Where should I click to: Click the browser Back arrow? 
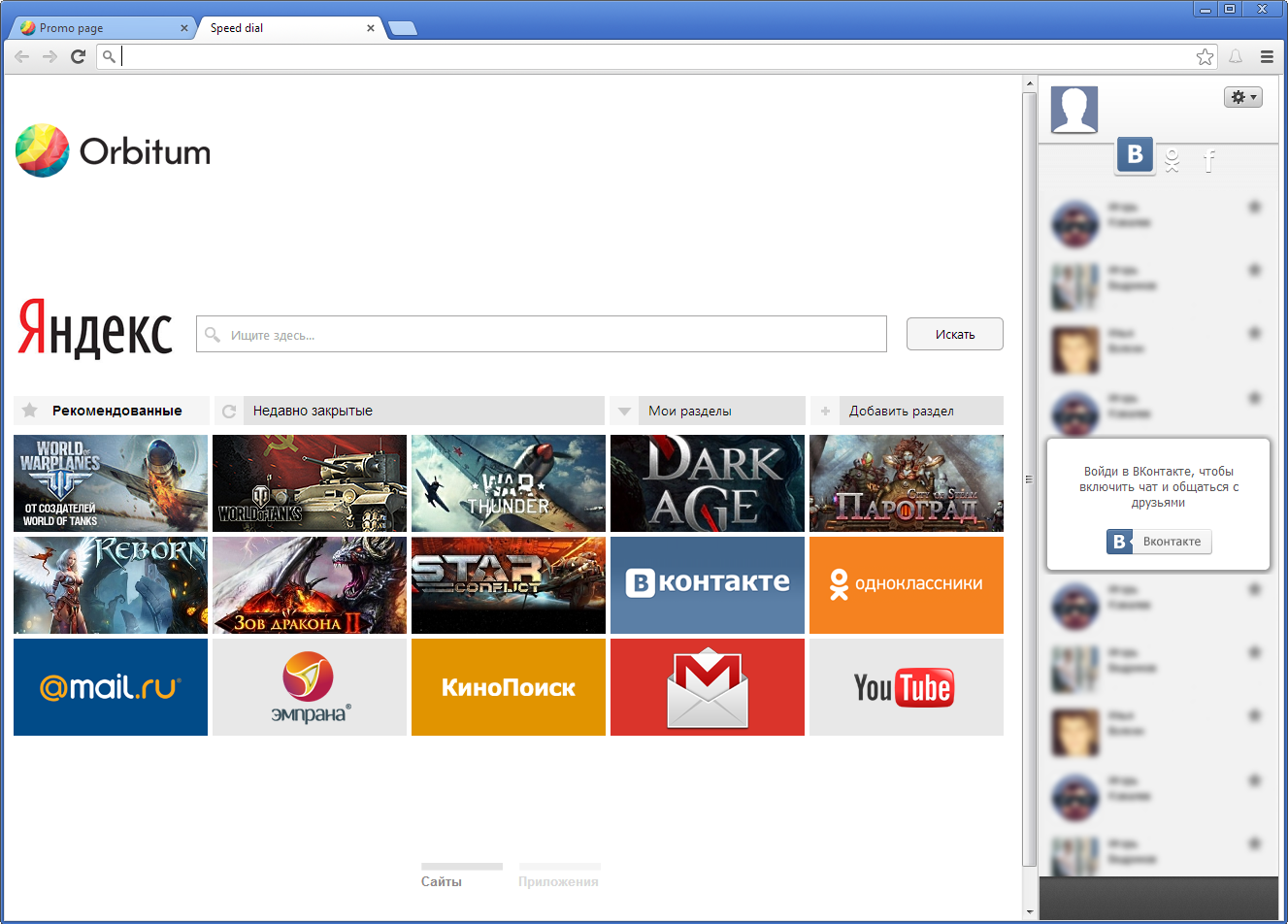click(22, 56)
